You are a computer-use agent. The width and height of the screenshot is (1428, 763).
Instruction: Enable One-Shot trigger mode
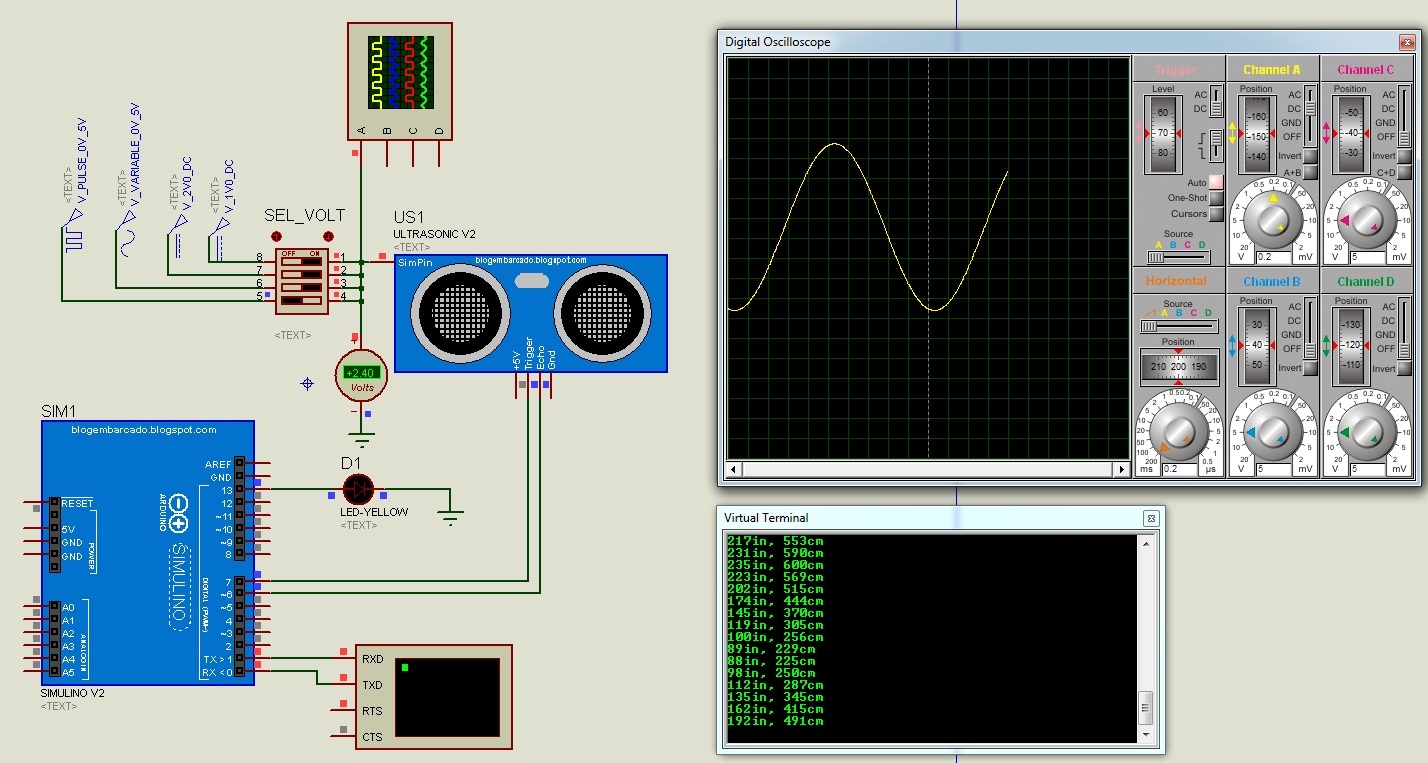[1215, 198]
